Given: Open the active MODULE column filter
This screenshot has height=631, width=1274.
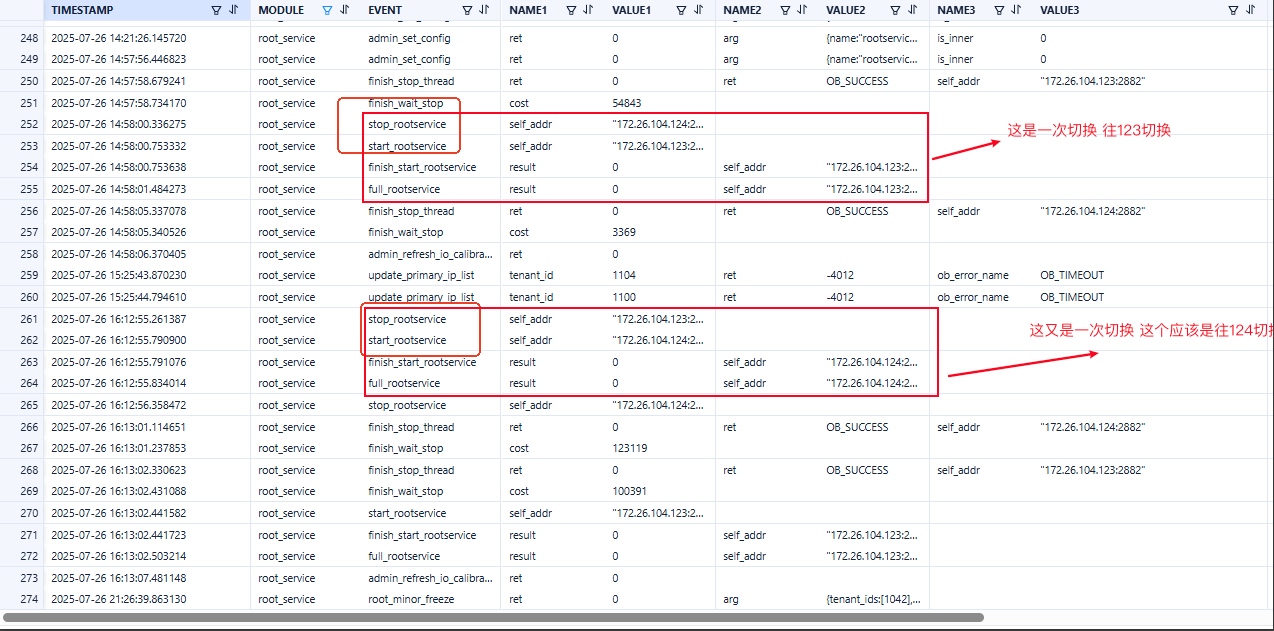Looking at the screenshot, I should tap(327, 10).
